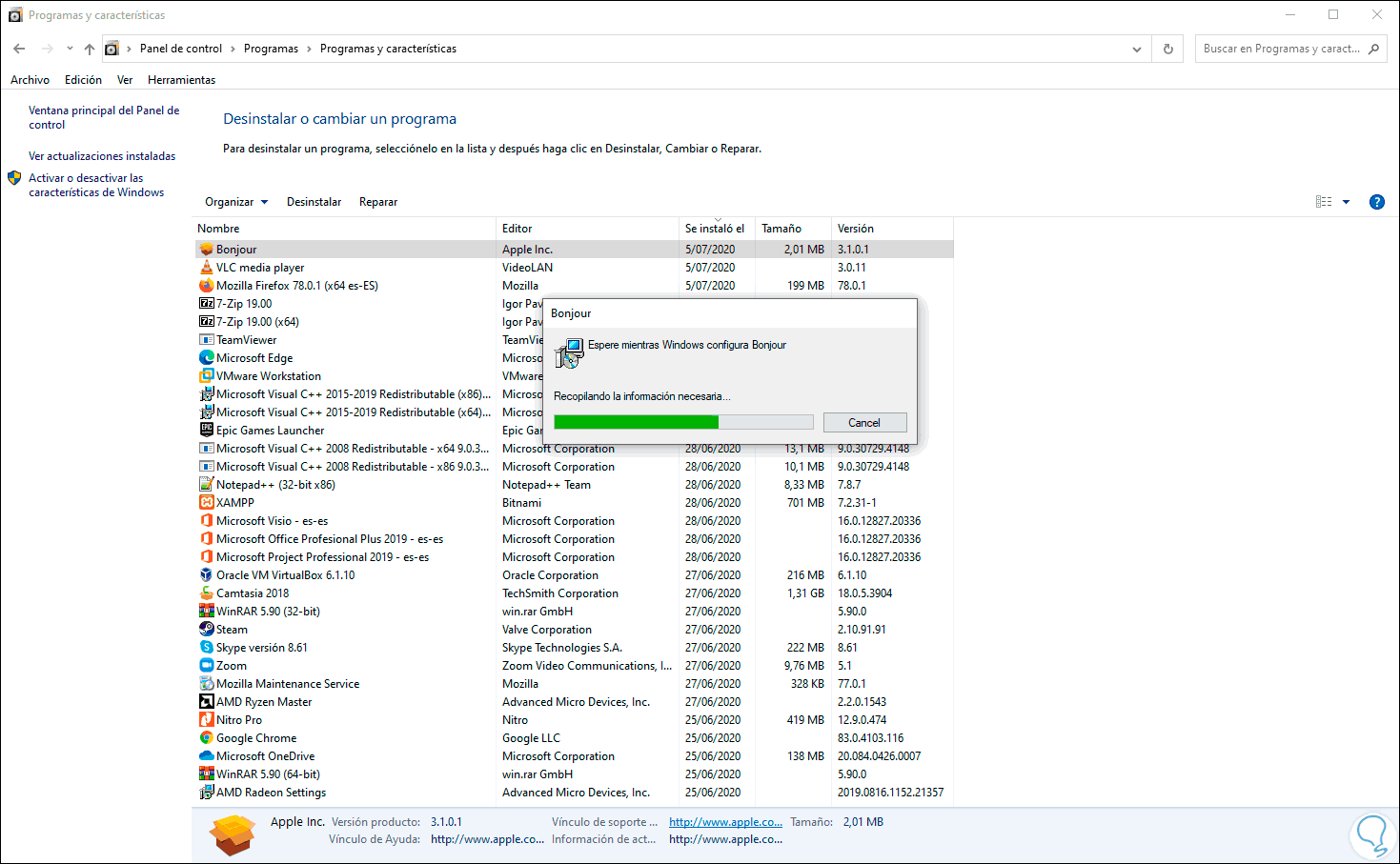
Task: Click the Bonjour installer icon in dialog
Action: pos(569,353)
